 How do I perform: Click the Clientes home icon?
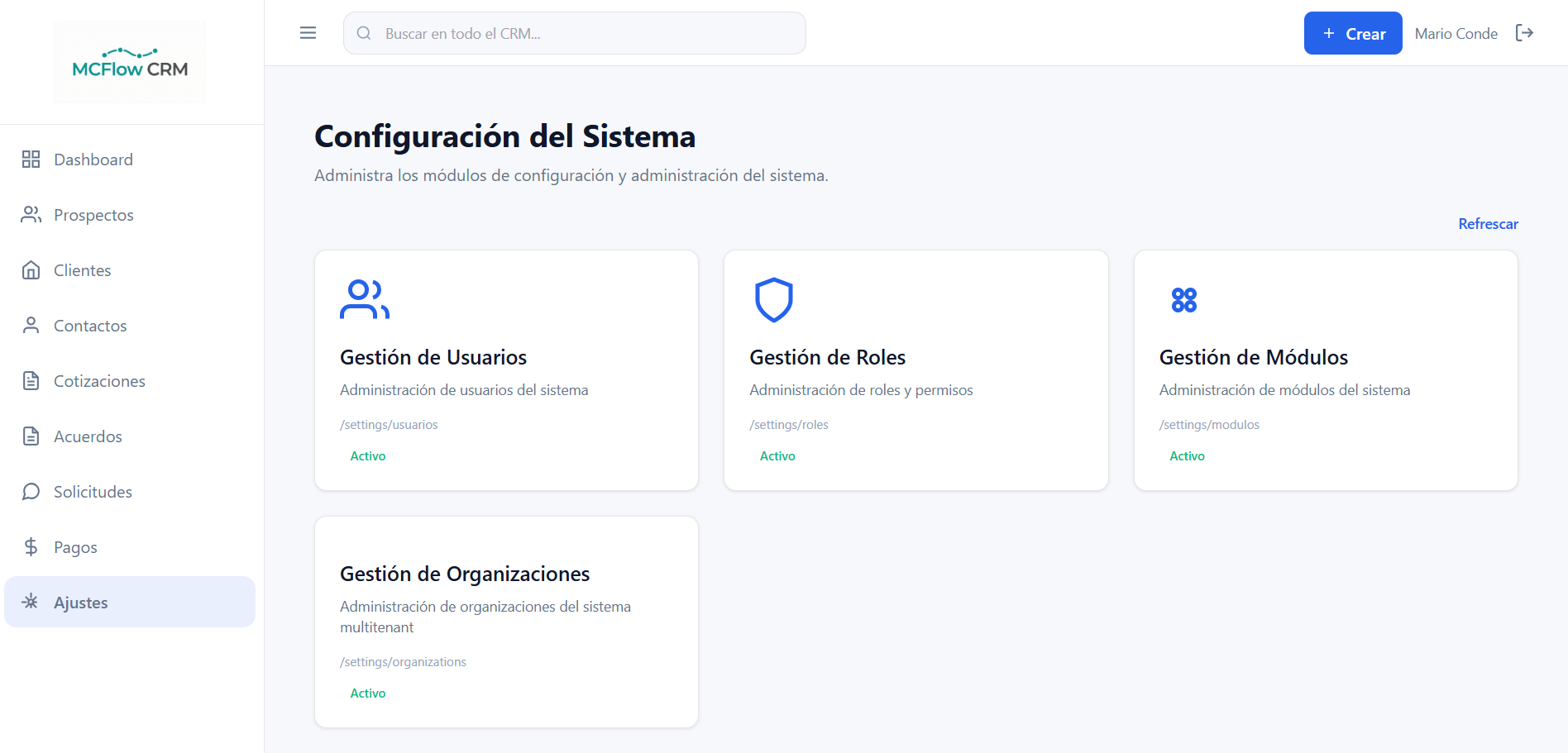coord(31,269)
